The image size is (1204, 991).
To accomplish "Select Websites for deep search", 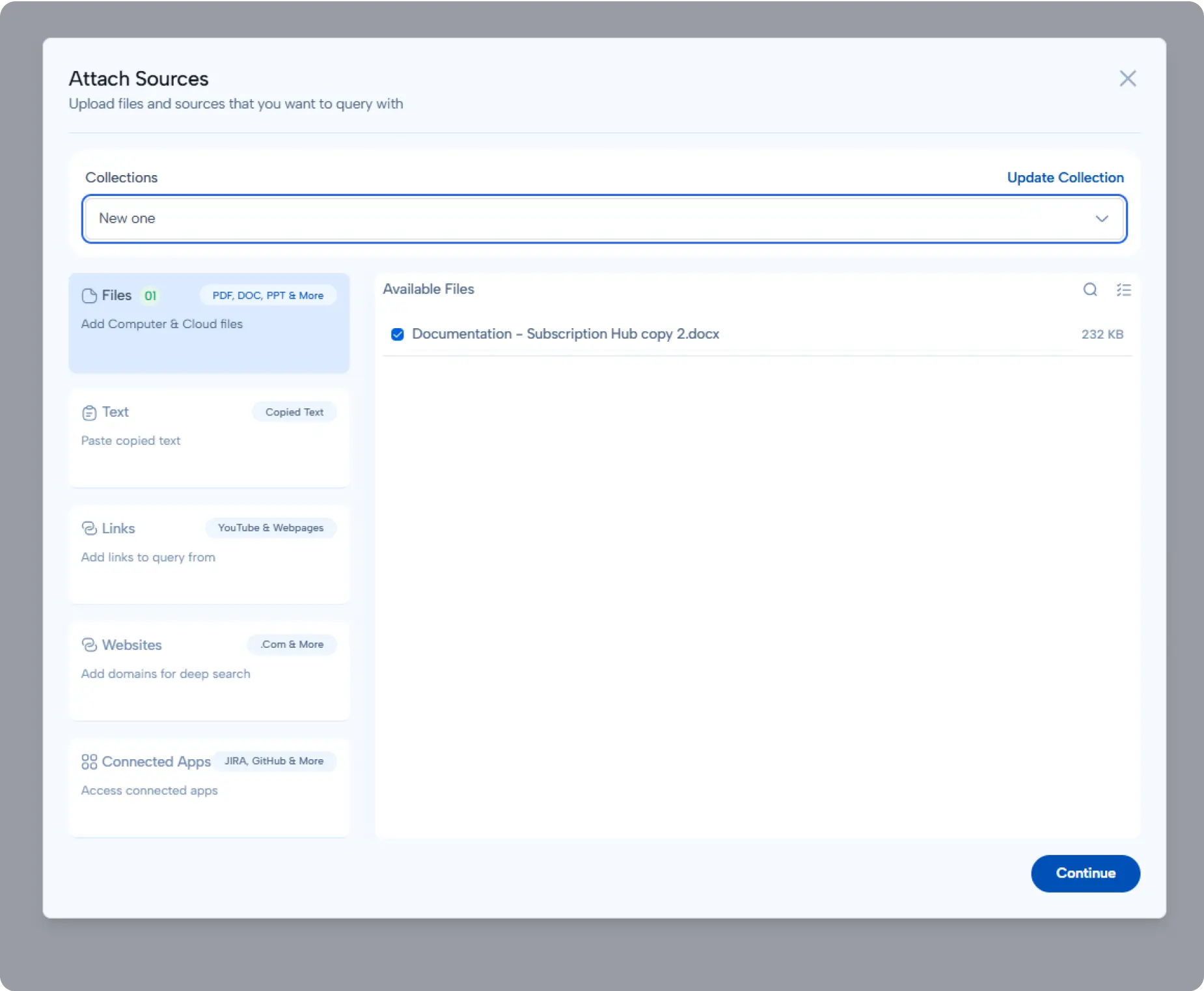I will coord(209,672).
